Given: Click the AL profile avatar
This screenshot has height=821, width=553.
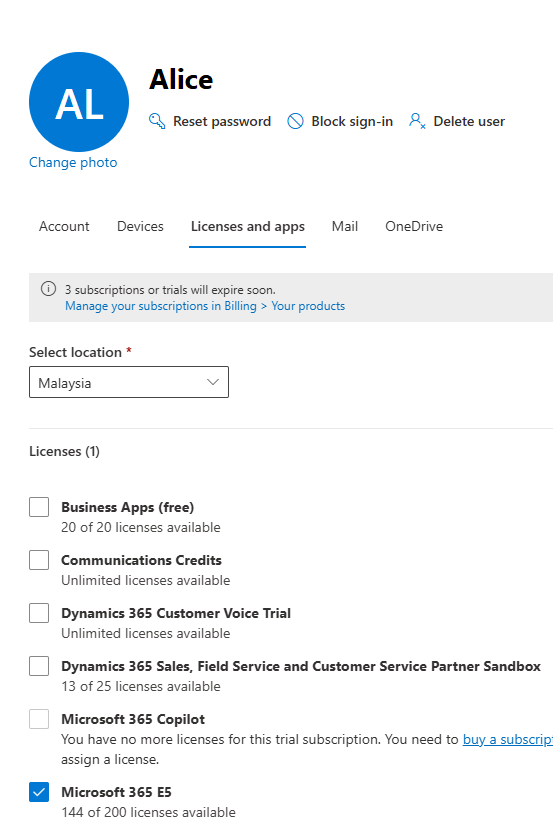Looking at the screenshot, I should click(79, 102).
